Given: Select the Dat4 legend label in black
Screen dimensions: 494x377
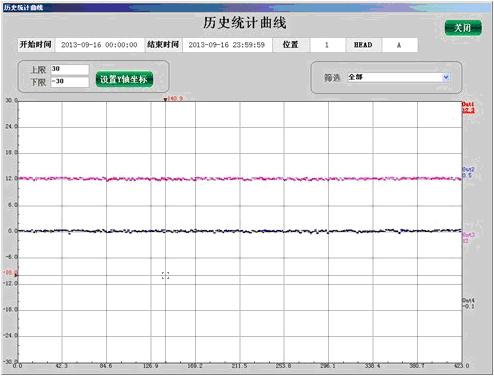Looking at the screenshot, I should (x=468, y=303).
